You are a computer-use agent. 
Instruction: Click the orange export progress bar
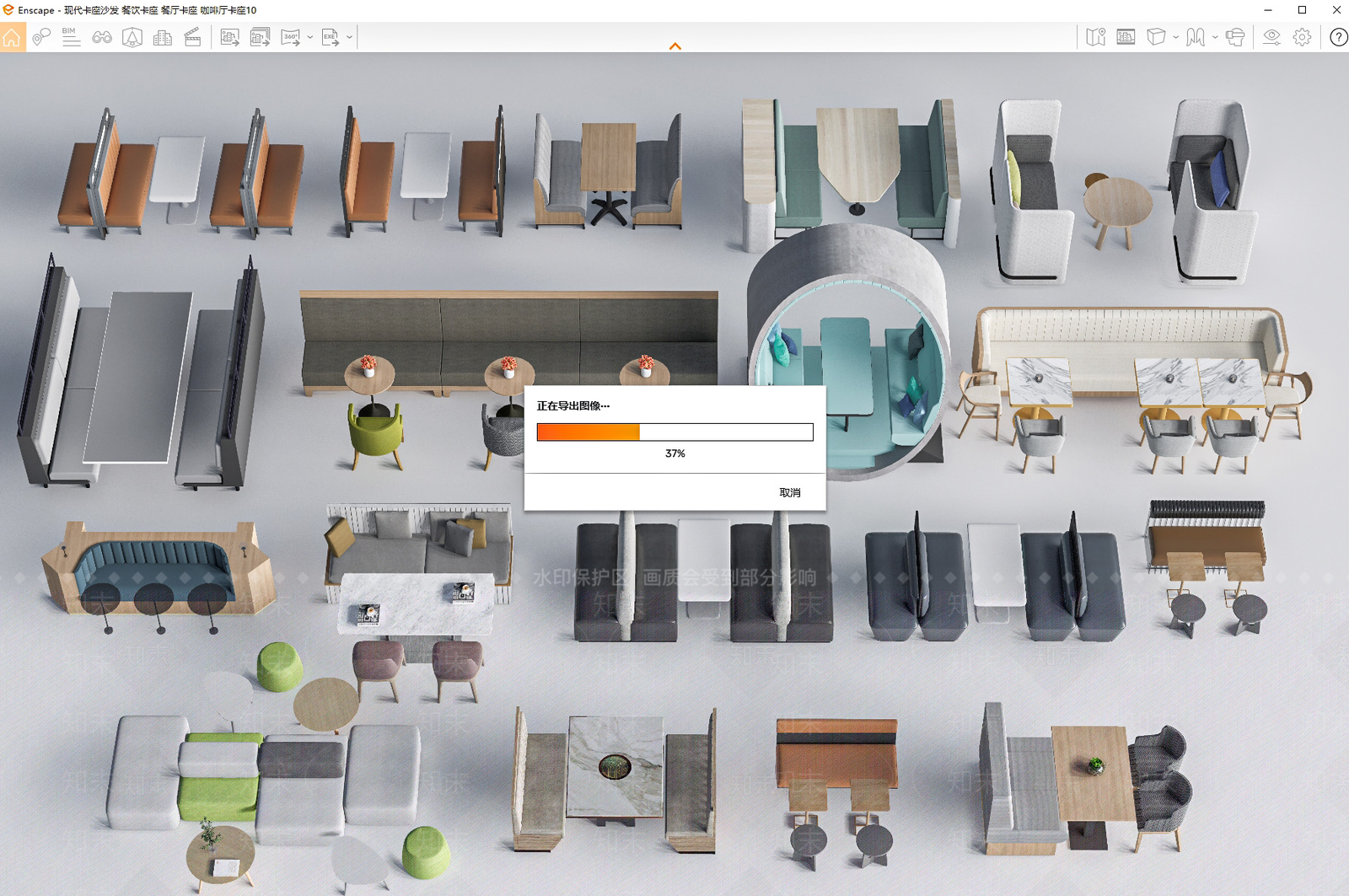674,432
